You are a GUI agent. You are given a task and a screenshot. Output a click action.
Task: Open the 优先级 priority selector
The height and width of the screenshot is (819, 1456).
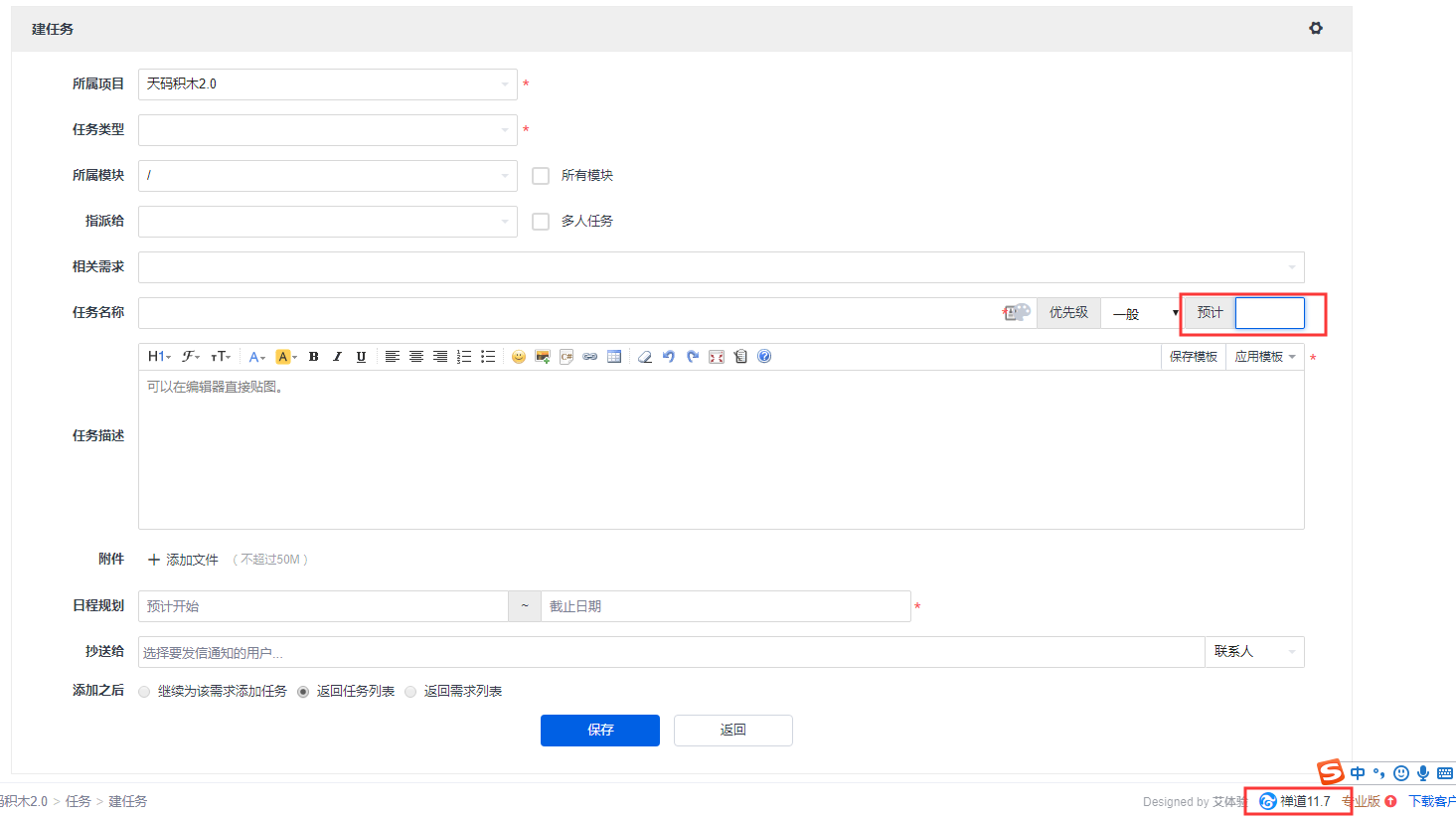(x=1142, y=313)
